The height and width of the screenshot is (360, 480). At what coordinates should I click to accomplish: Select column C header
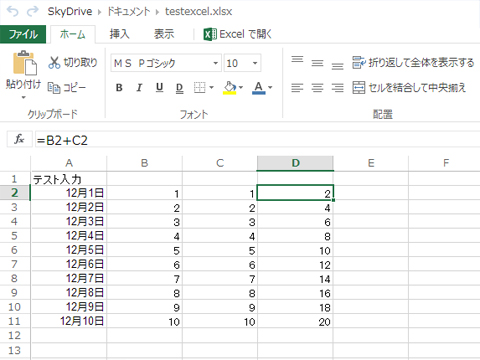[220, 163]
